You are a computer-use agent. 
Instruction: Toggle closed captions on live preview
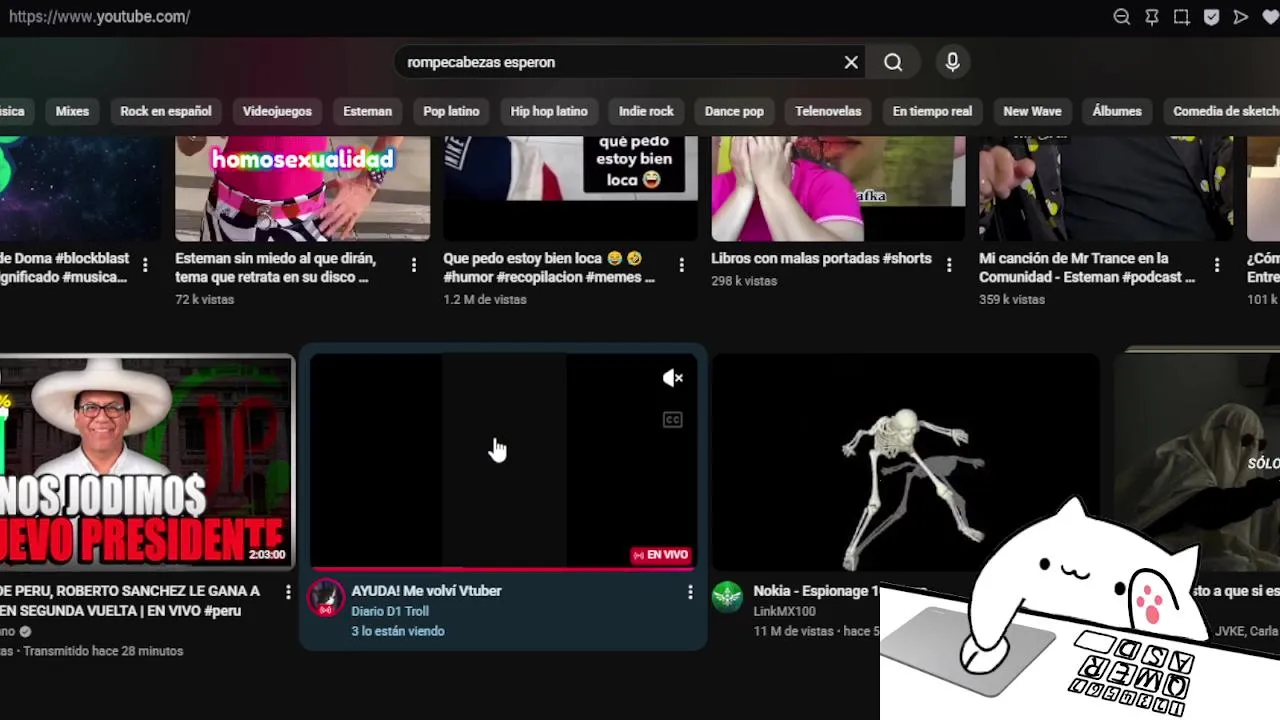pyautogui.click(x=673, y=420)
